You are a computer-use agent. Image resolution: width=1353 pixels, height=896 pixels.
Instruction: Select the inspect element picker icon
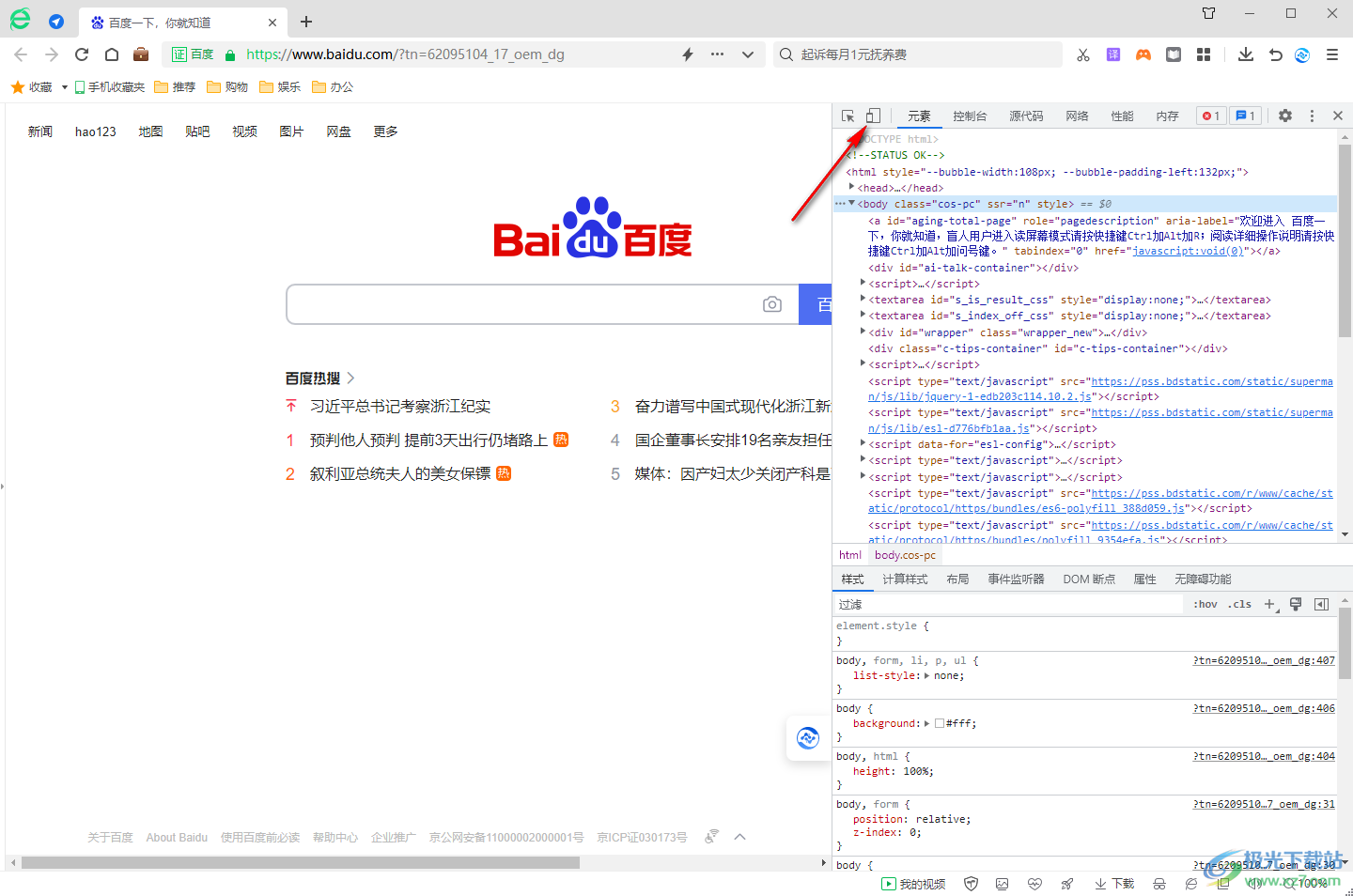[848, 116]
